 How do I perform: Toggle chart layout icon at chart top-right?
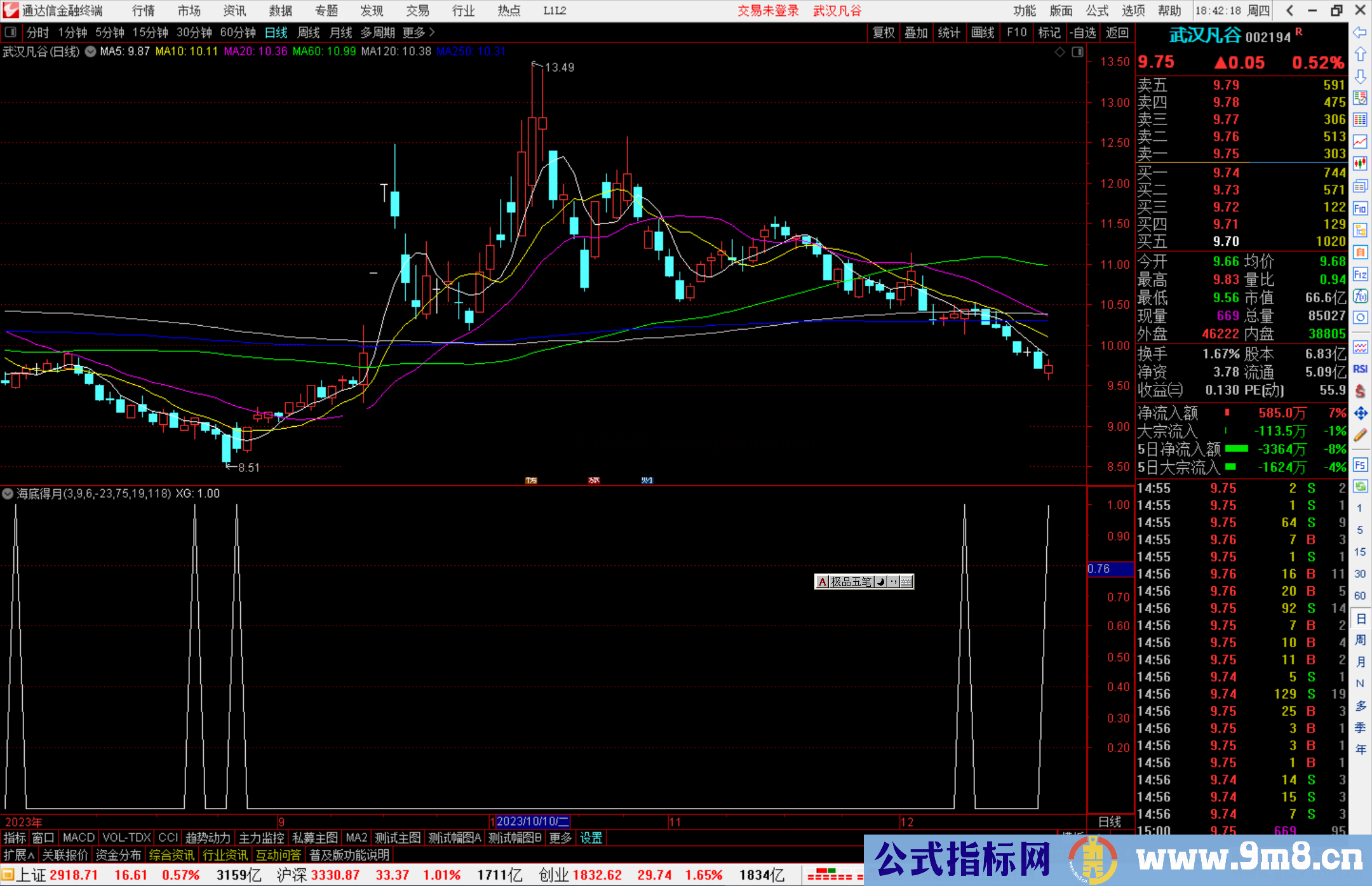coord(1077,52)
